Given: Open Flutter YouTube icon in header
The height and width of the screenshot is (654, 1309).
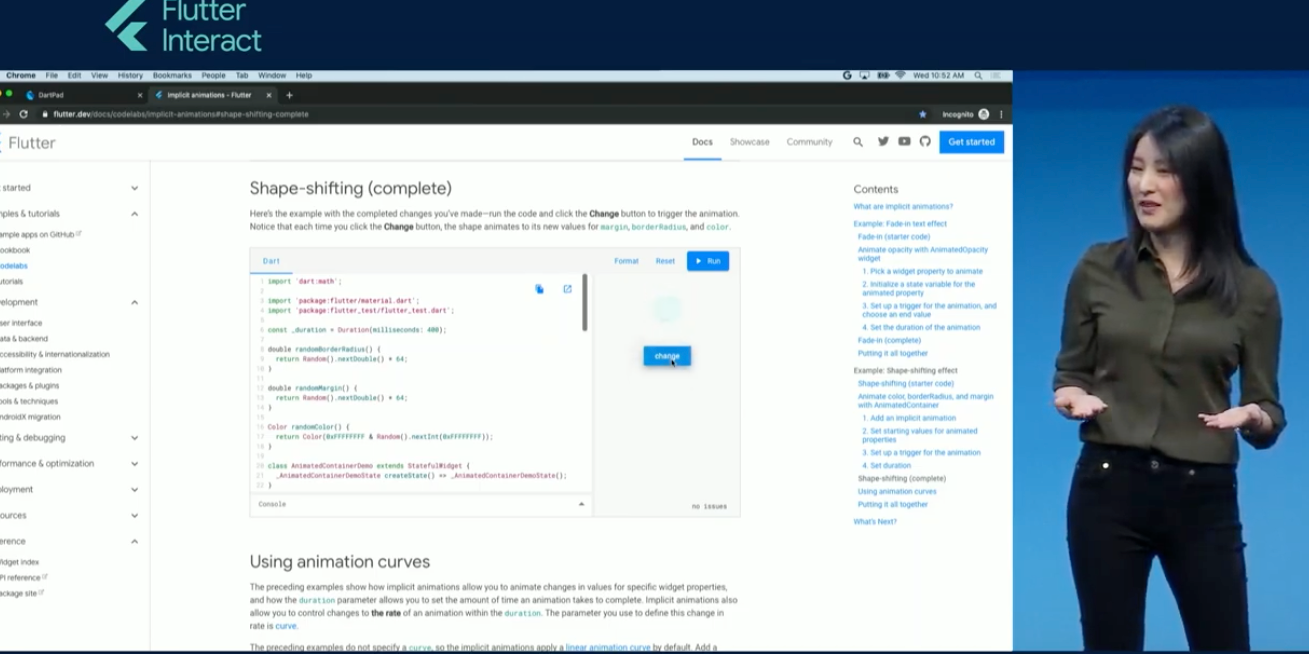Looking at the screenshot, I should (904, 142).
